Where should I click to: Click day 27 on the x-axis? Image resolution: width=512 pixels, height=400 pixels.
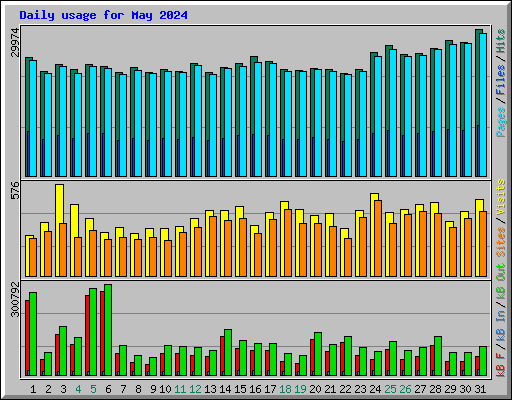point(420,389)
